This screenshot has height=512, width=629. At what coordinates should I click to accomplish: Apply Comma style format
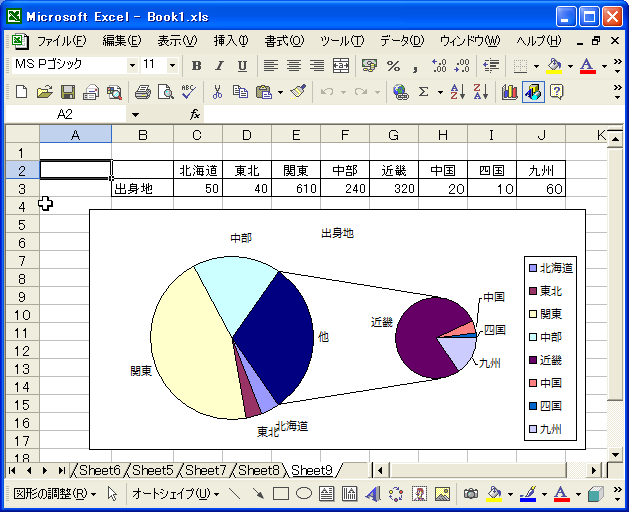416,66
